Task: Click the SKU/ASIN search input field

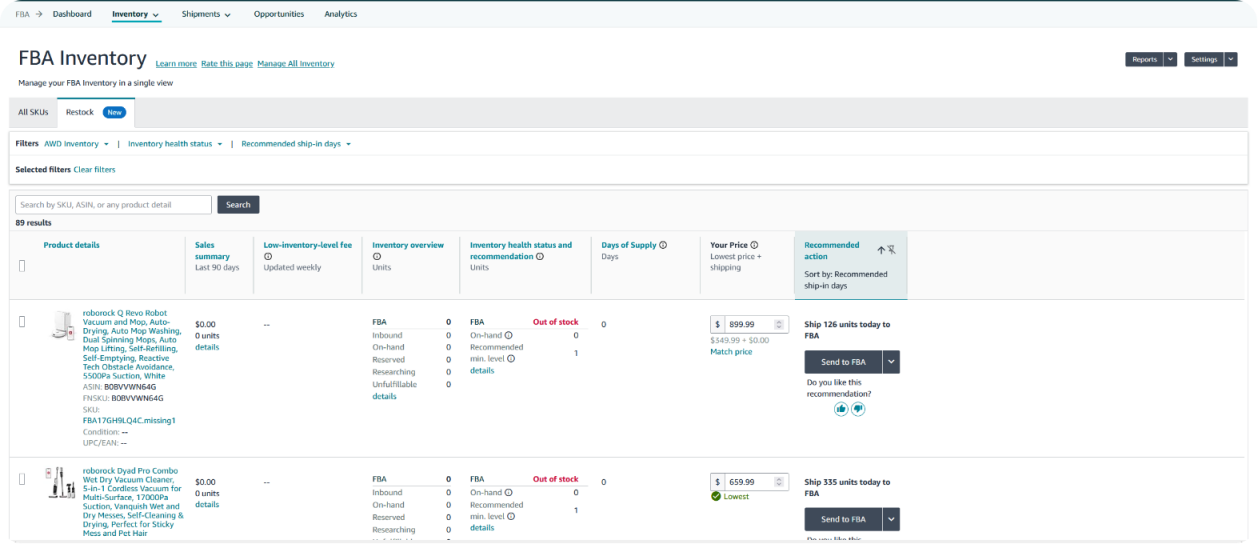Action: pos(113,205)
